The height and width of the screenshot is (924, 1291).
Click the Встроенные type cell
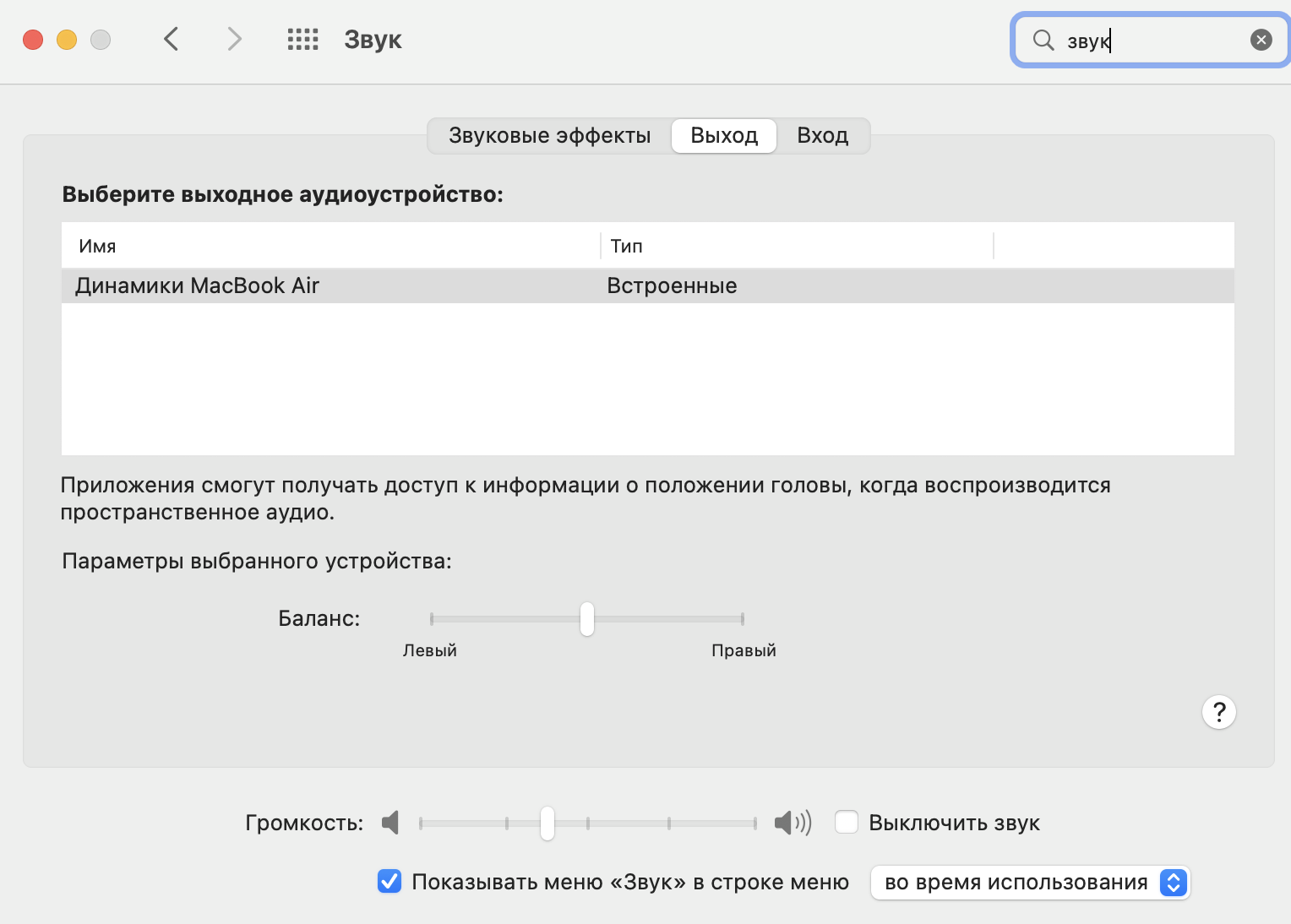click(672, 285)
